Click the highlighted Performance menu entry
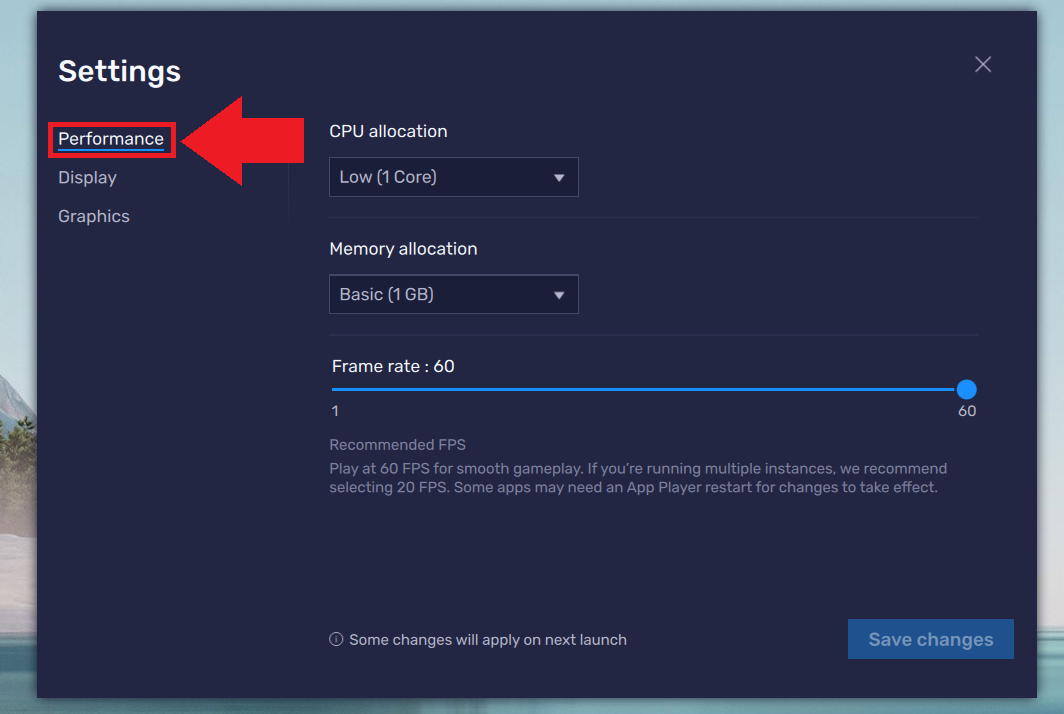 (110, 139)
